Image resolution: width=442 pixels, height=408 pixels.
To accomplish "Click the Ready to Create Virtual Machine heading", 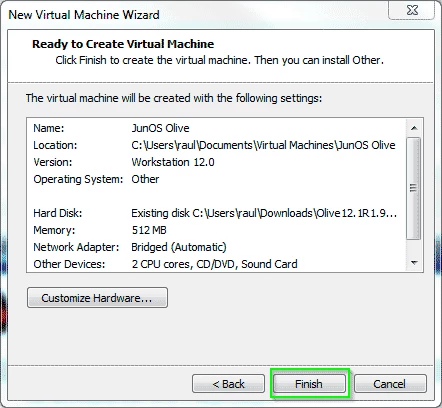I will (123, 44).
